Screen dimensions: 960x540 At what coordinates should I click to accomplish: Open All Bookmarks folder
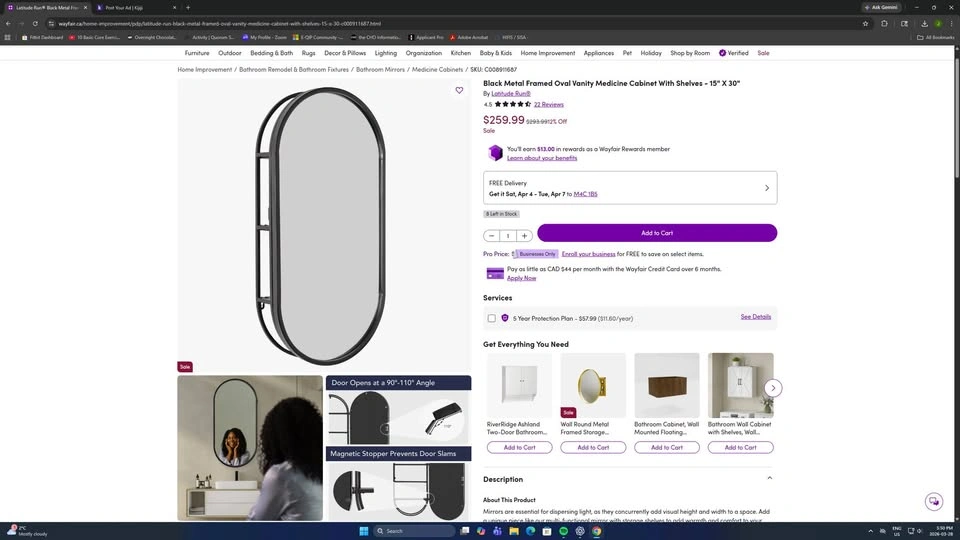coord(936,37)
